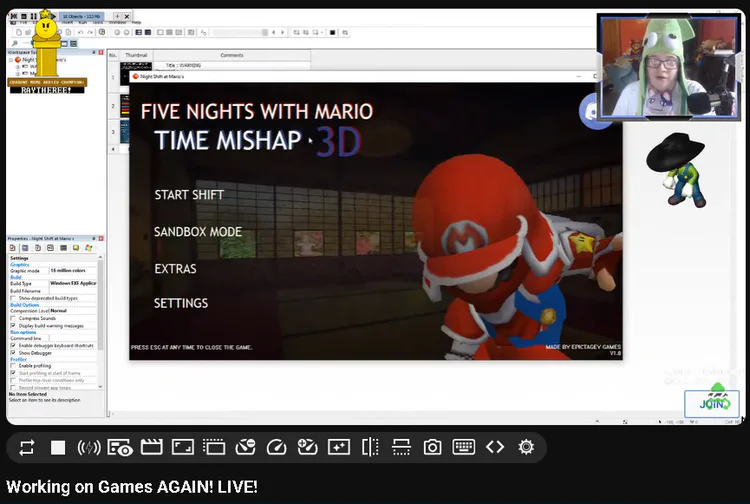Close the Properties panel with red X
750x504 pixels.
coord(101,238)
